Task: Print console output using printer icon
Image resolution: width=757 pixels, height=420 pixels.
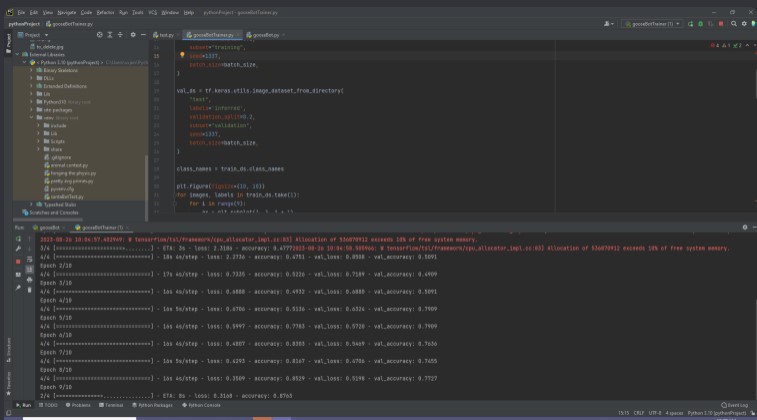Action: tap(29, 280)
